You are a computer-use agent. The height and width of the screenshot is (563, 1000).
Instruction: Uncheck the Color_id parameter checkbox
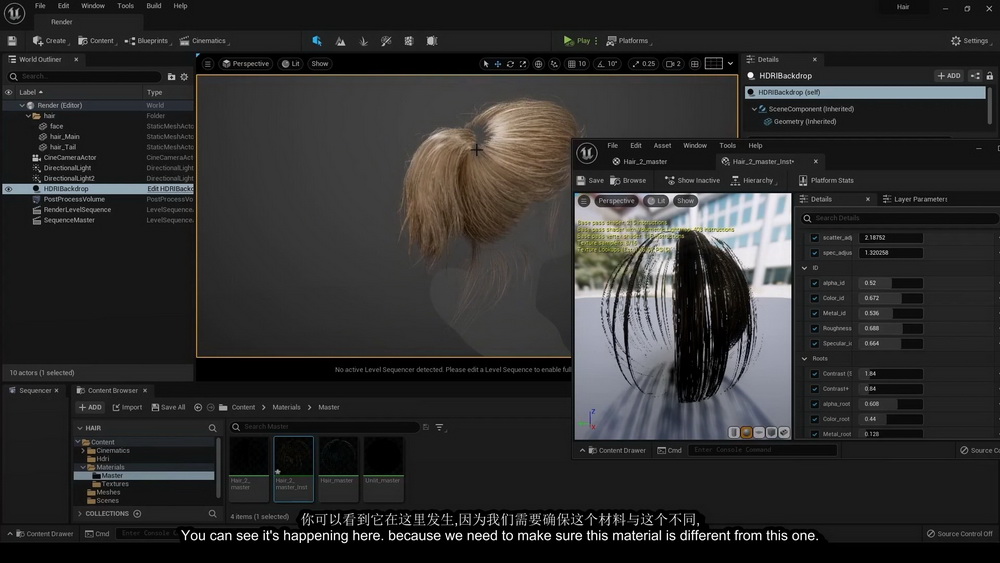click(814, 298)
